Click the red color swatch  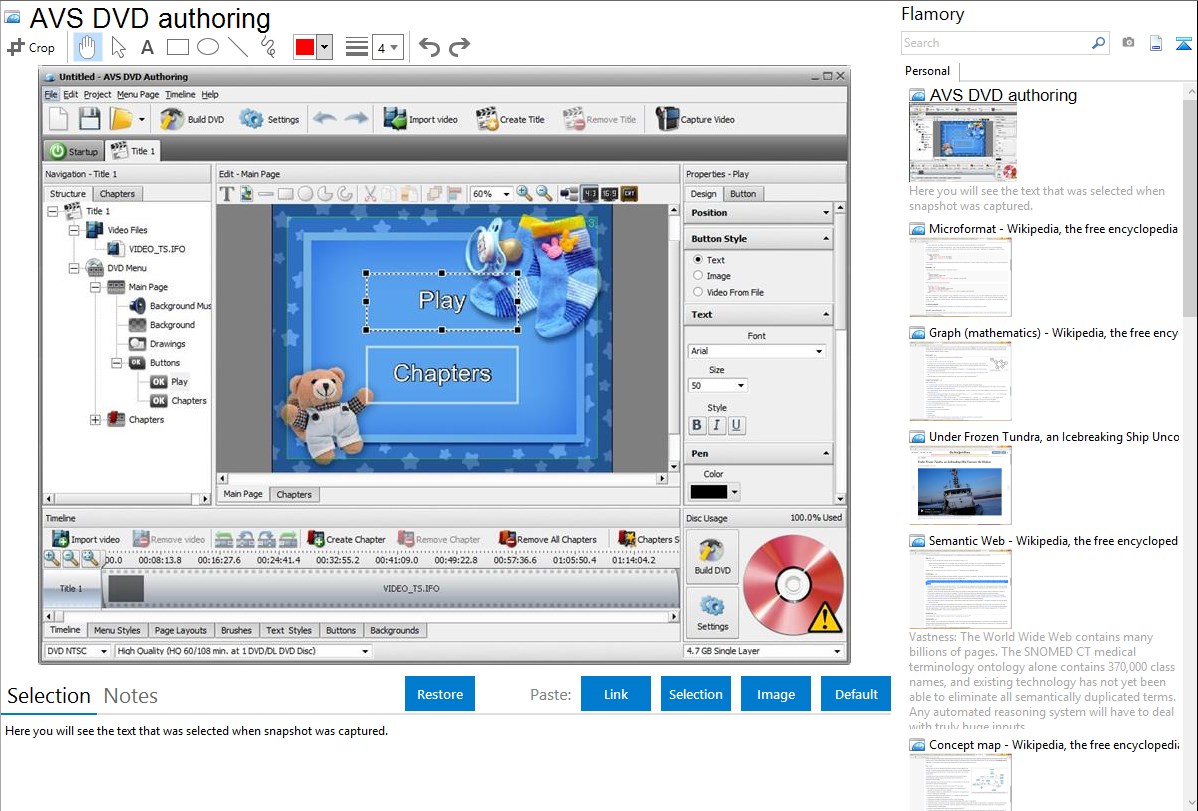point(305,47)
